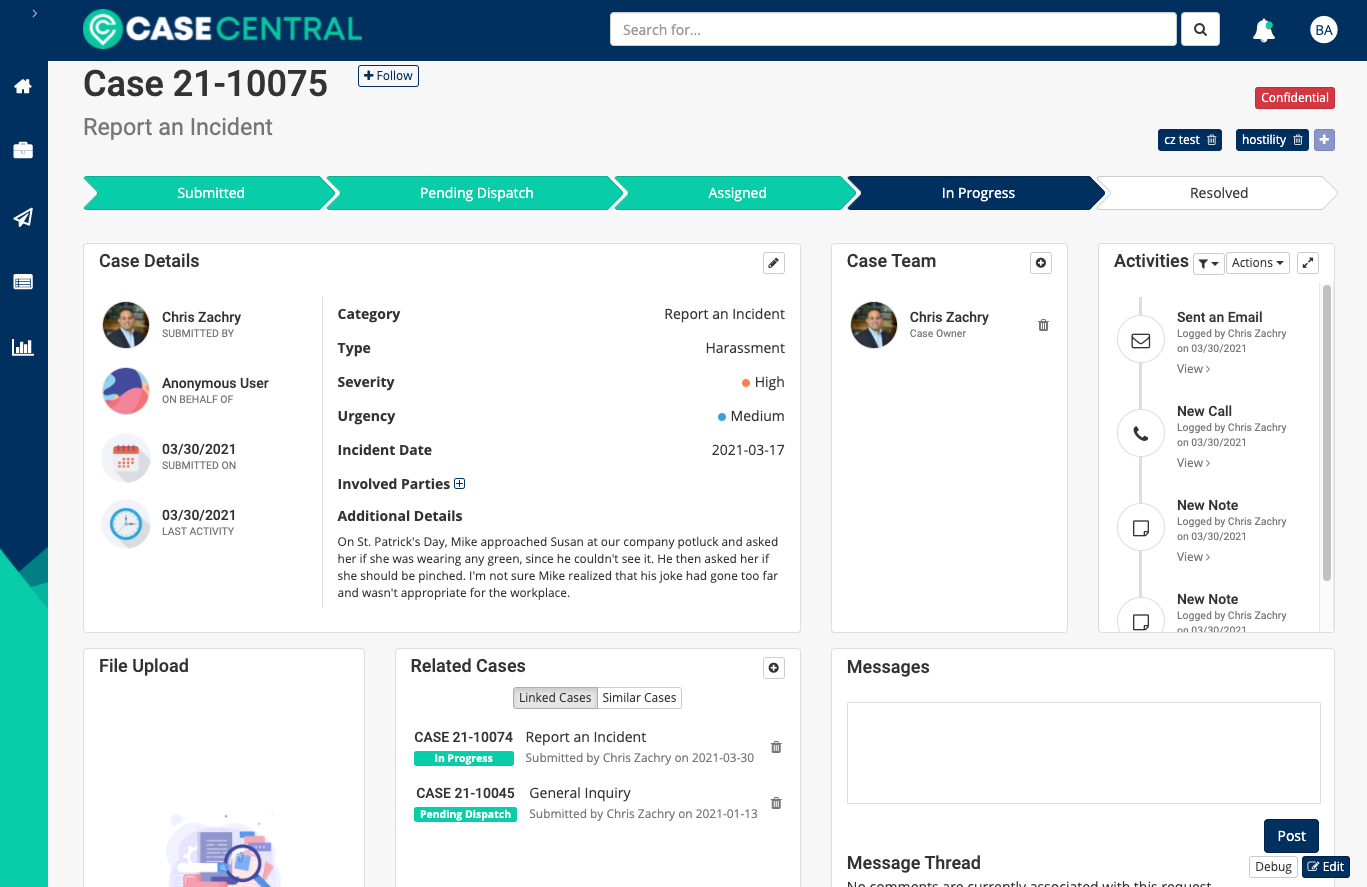The image size is (1367, 887).
Task: Delete linked case 21-10074
Action: click(x=776, y=747)
